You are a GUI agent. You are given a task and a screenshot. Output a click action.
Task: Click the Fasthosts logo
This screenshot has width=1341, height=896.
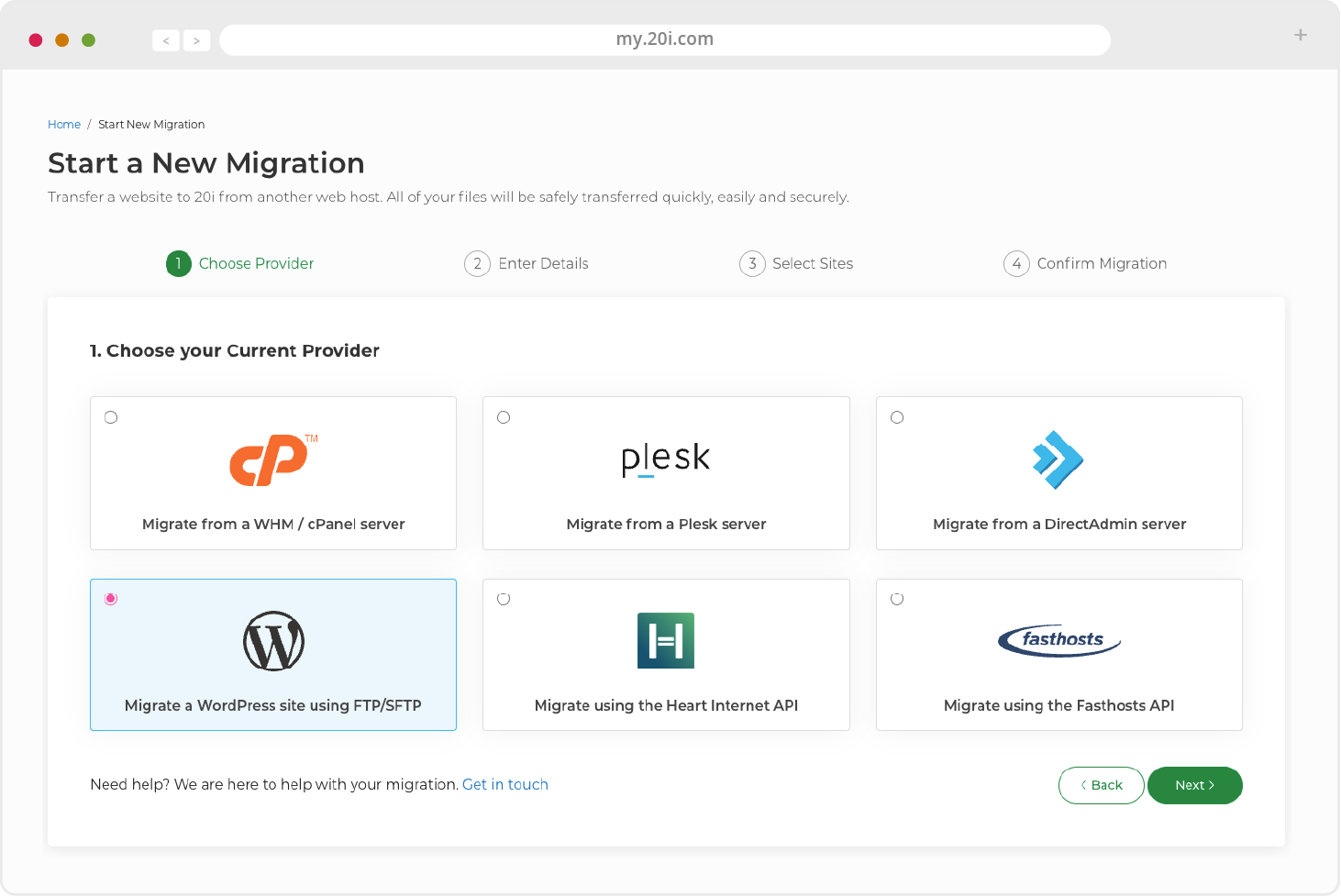[1059, 640]
